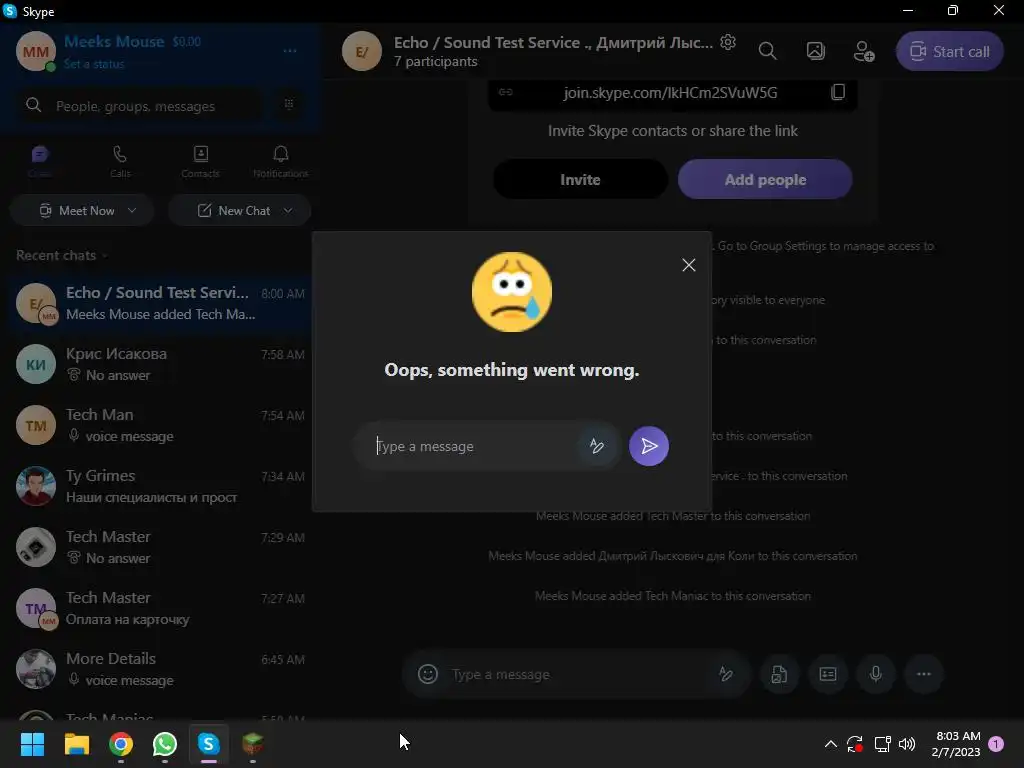Viewport: 1024px width, 768px height.
Task: Click the search icon in chat header
Action: (x=767, y=51)
